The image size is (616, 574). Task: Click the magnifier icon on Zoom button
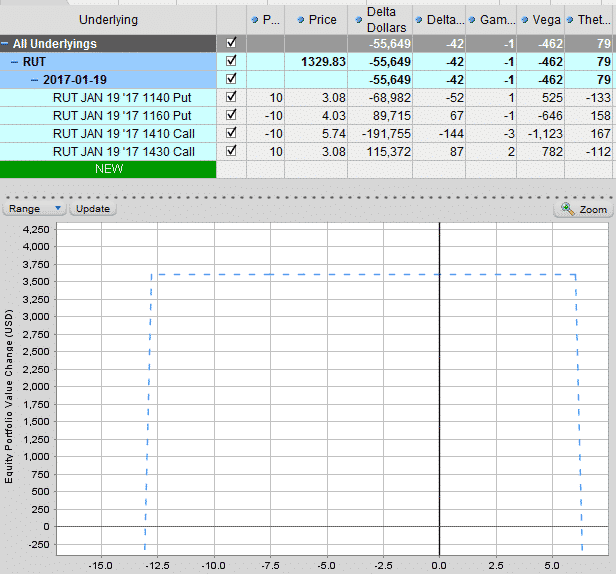click(568, 209)
